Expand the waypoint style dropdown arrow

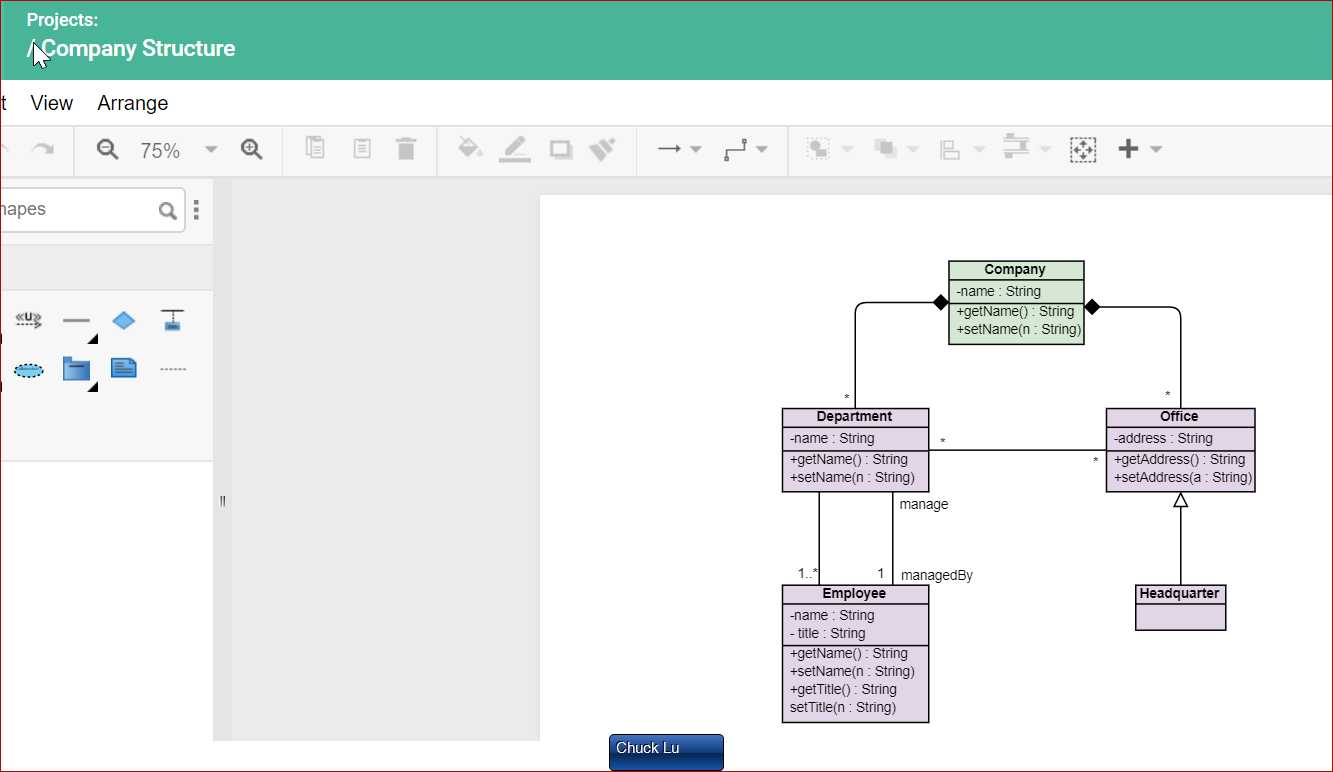coord(762,150)
